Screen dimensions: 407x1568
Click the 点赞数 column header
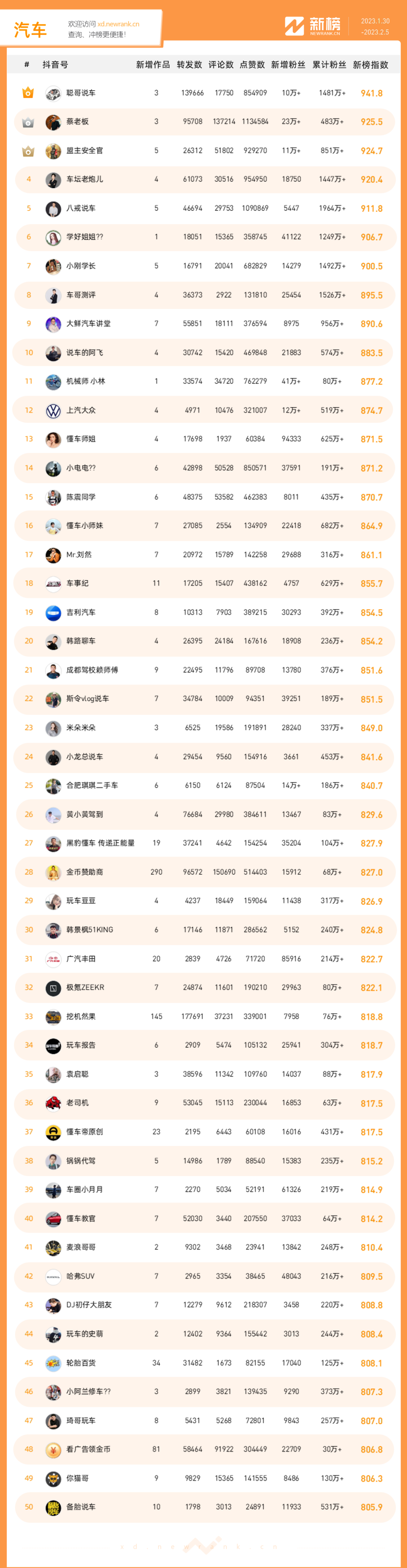coord(252,65)
